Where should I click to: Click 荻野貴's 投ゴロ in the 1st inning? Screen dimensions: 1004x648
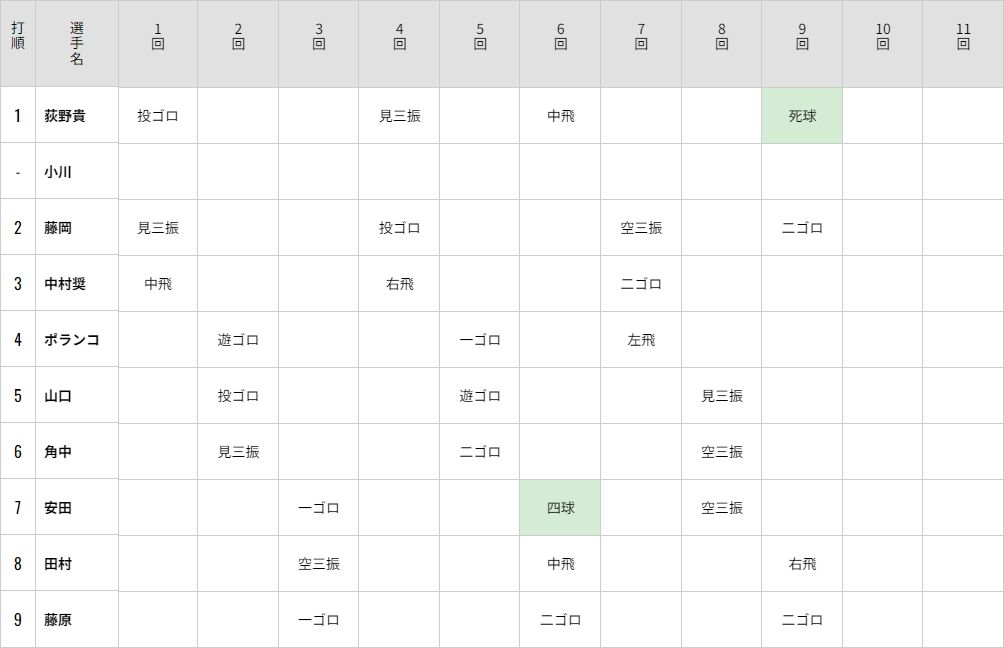[158, 116]
